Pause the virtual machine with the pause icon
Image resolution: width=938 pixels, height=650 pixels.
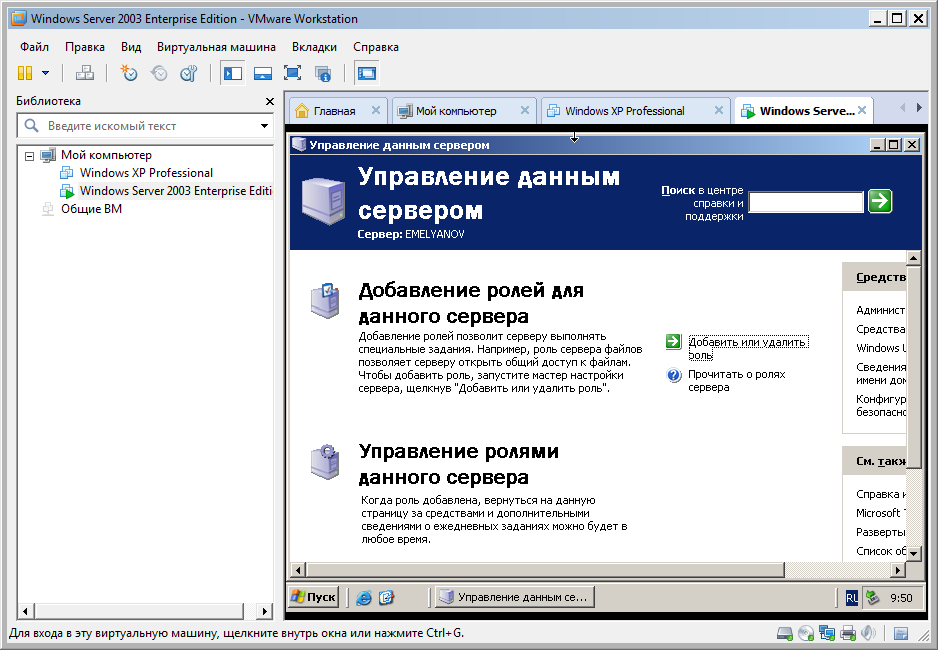25,74
